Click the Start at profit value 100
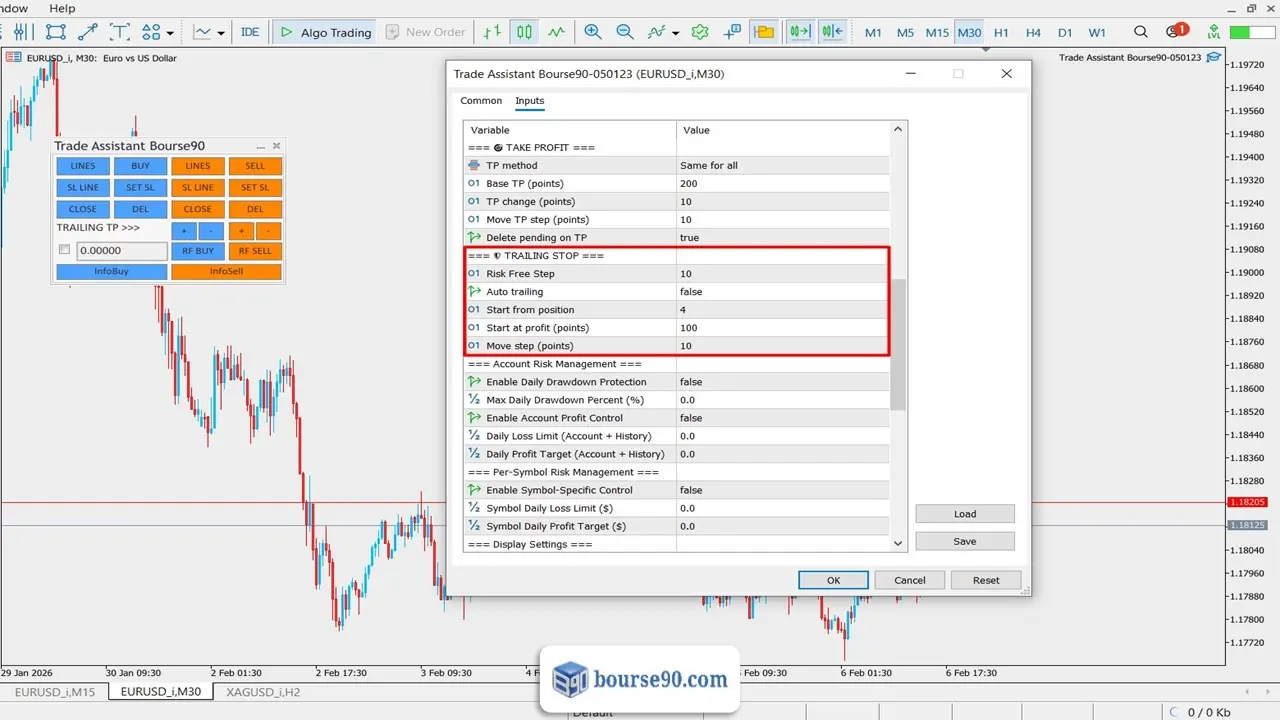The height and width of the screenshot is (720, 1280). click(783, 328)
